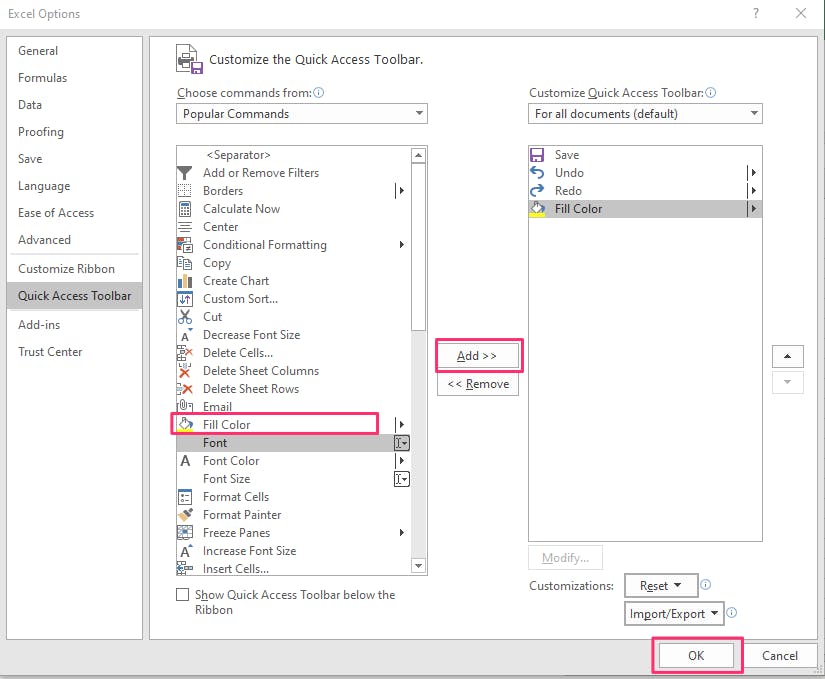Select the Cut command with scissors icon

click(x=213, y=316)
